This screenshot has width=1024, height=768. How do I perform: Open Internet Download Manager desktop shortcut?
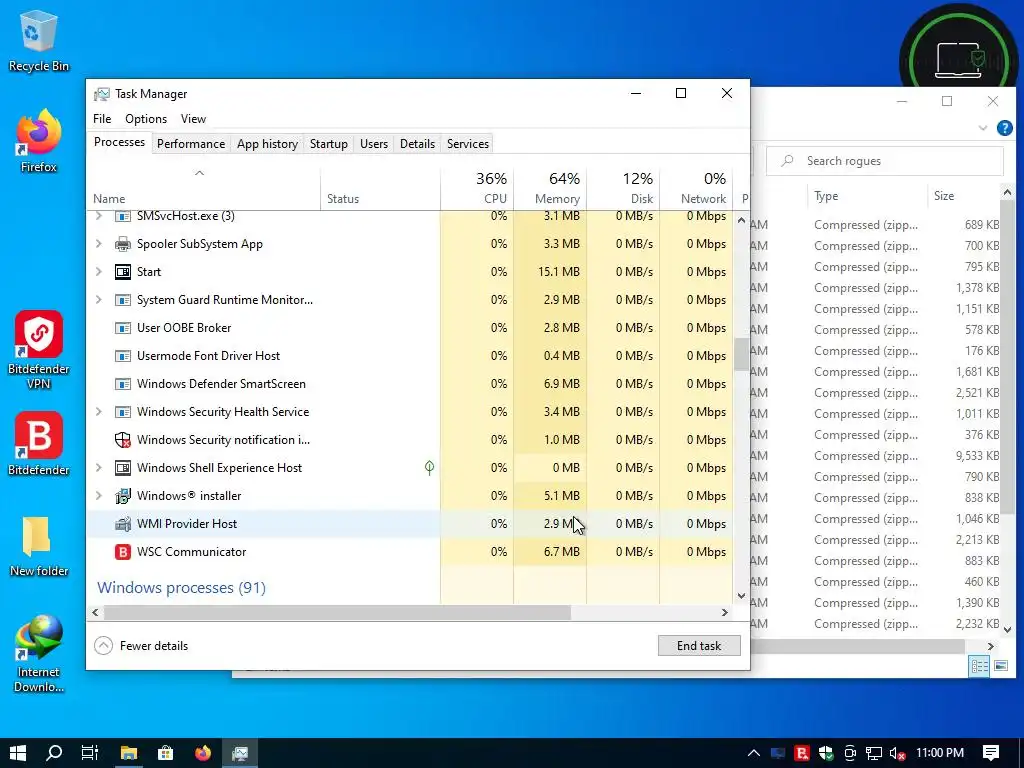click(39, 653)
